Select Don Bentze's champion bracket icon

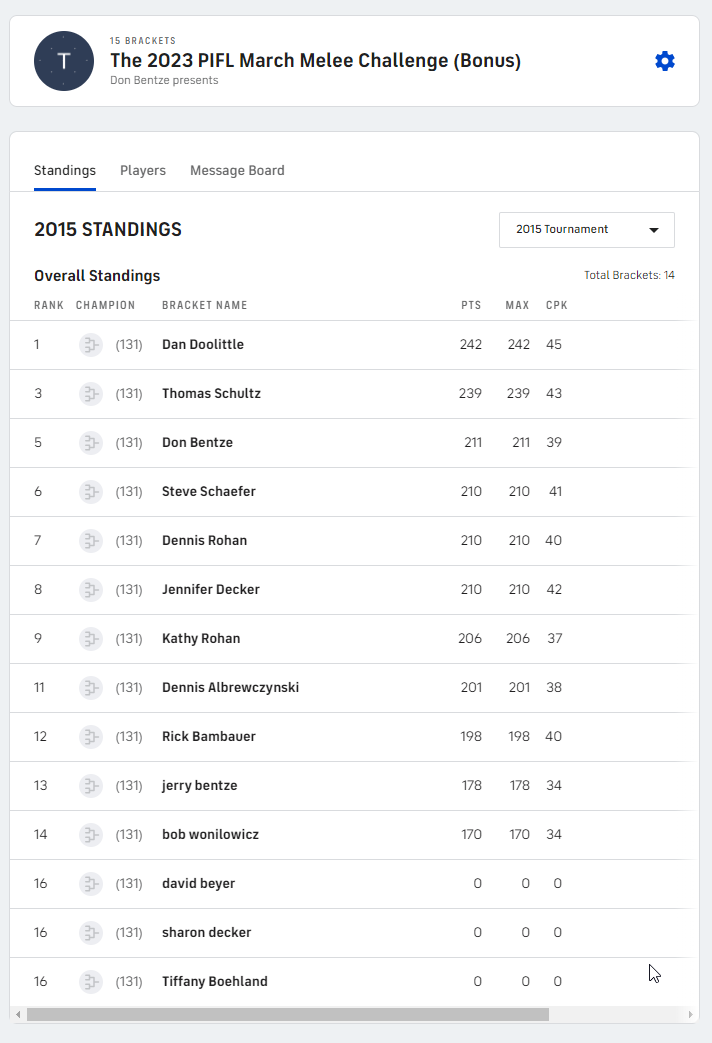[x=91, y=443]
